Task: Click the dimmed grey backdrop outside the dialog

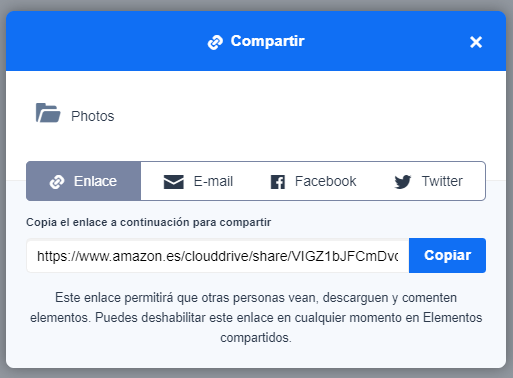Action: click(256, 374)
